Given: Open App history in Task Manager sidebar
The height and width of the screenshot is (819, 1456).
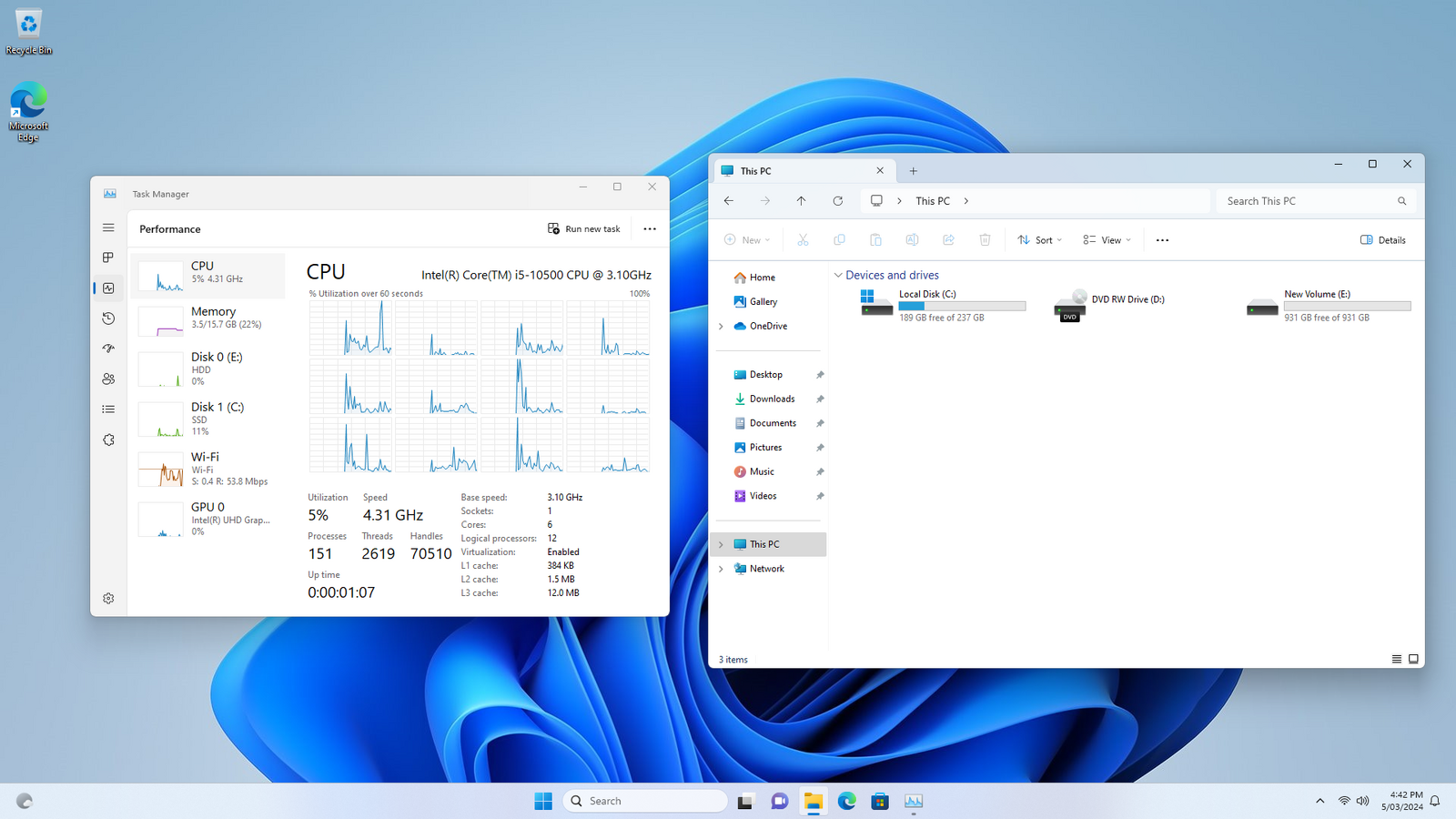Looking at the screenshot, I should [108, 318].
